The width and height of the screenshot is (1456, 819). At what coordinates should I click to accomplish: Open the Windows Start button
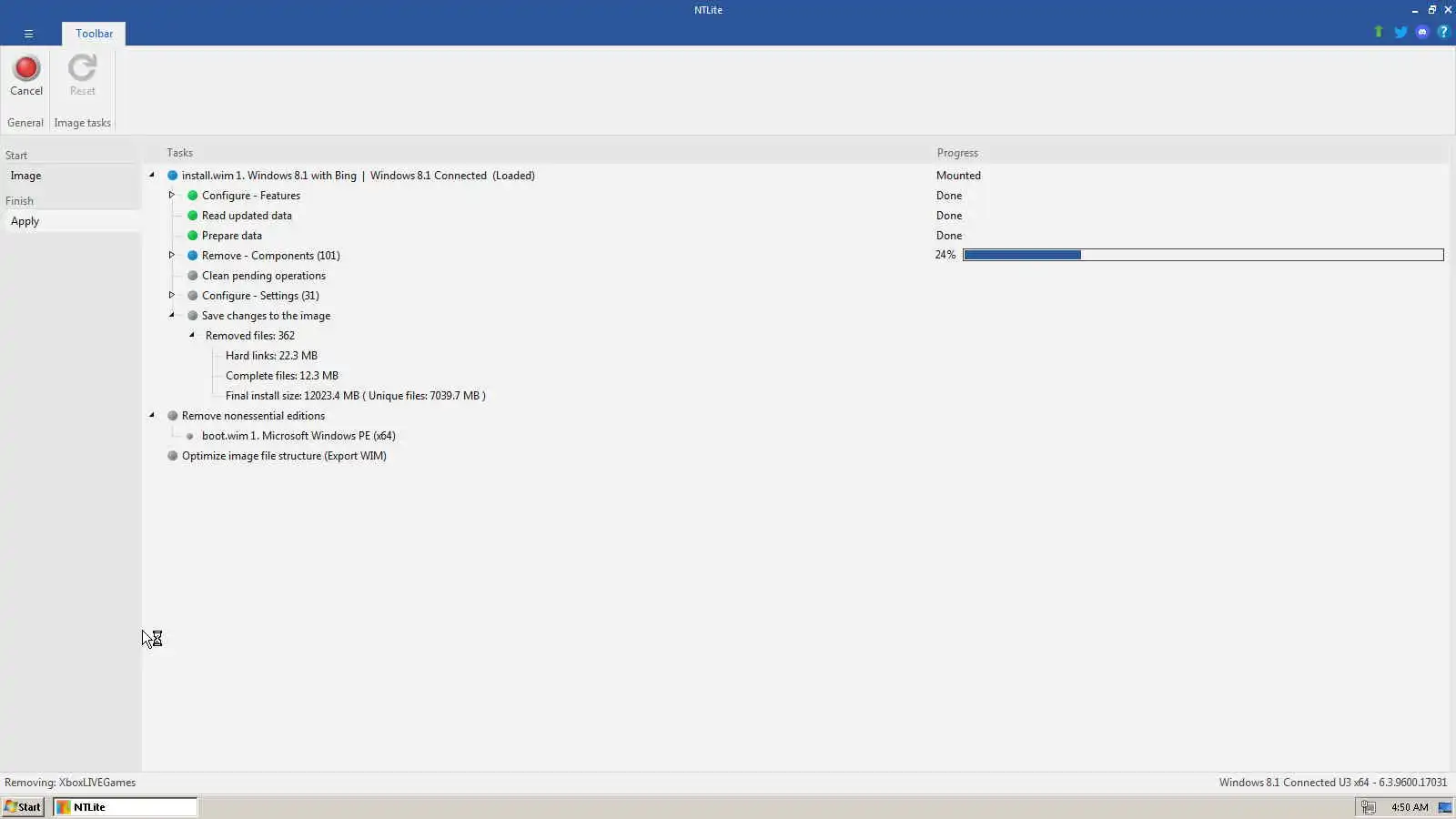[x=23, y=807]
